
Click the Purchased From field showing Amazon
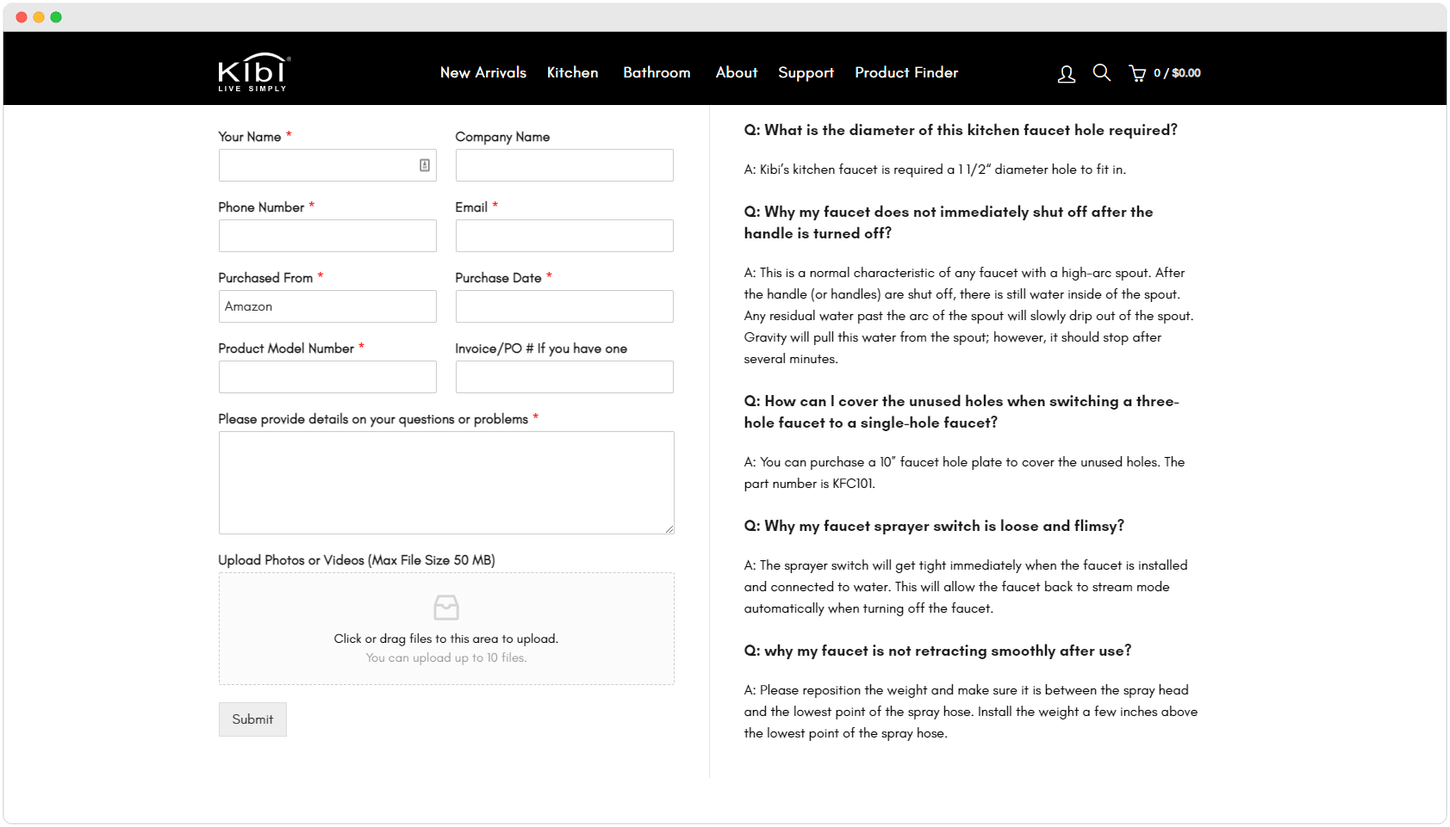[x=328, y=306]
